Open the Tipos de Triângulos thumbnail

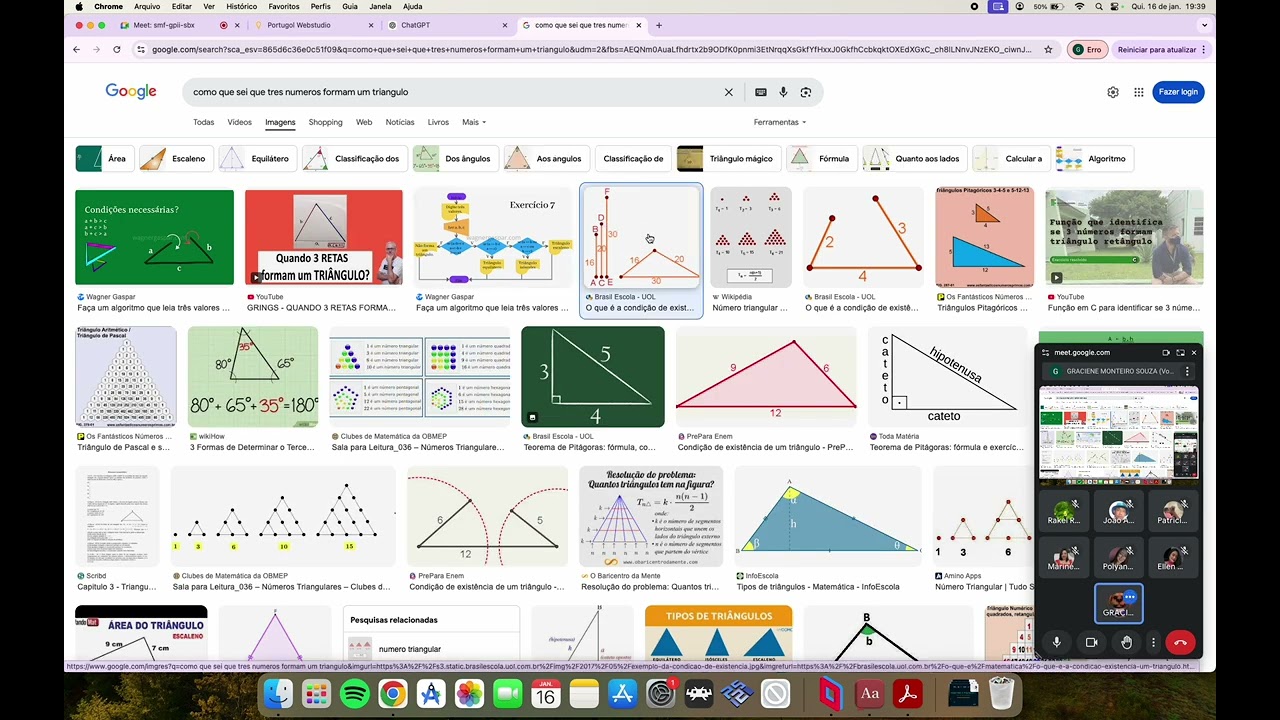point(719,632)
